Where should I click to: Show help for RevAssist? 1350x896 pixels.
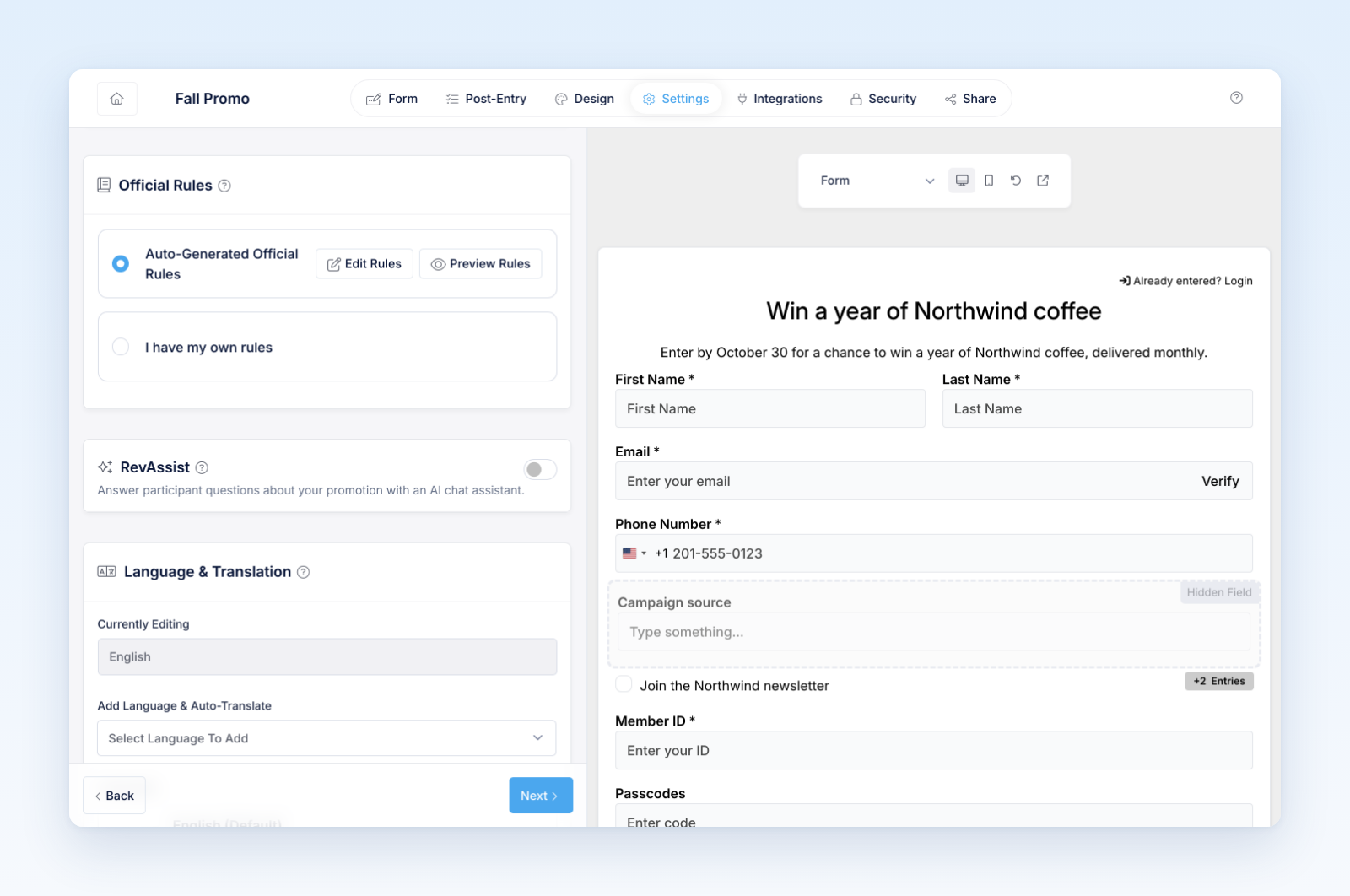(x=202, y=467)
